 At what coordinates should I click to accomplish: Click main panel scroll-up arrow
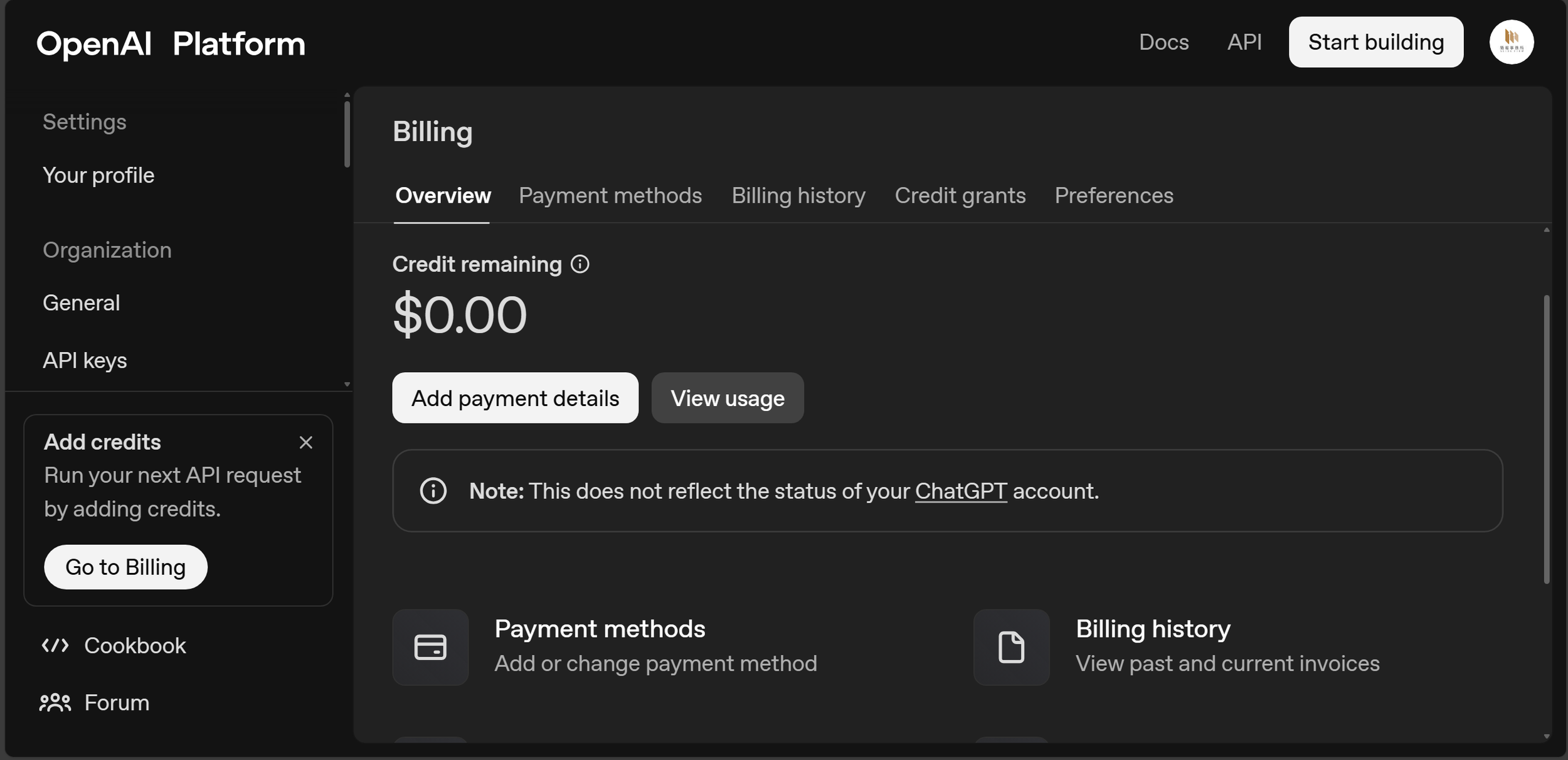[x=1546, y=230]
